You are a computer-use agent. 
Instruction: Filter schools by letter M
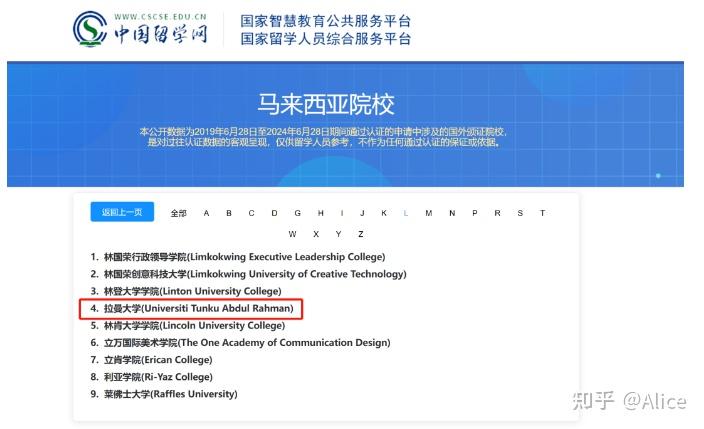pos(429,213)
